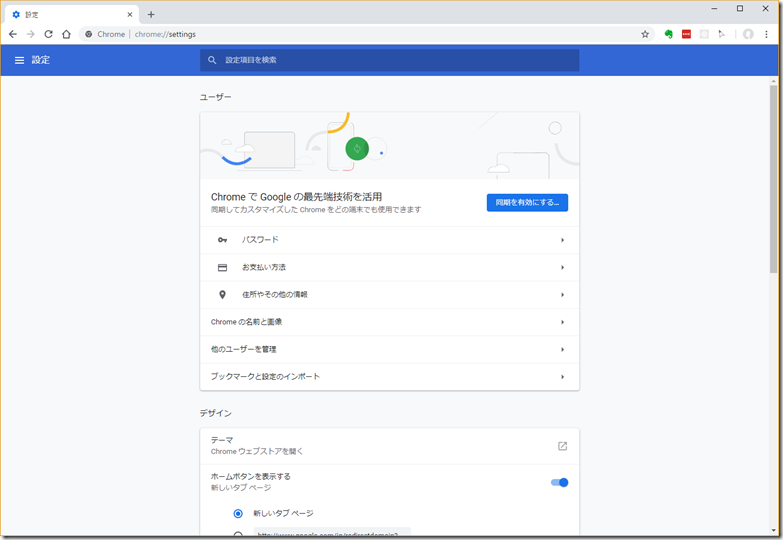Click the red extension icon in toolbar
This screenshot has height=540, width=783.
[x=686, y=34]
